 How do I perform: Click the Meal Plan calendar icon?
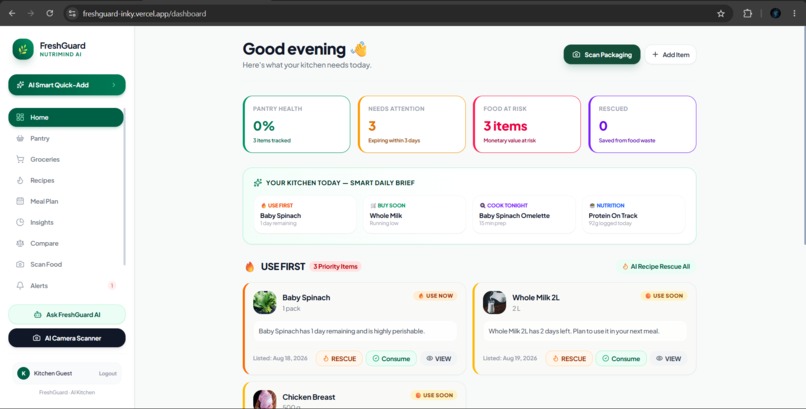20,201
